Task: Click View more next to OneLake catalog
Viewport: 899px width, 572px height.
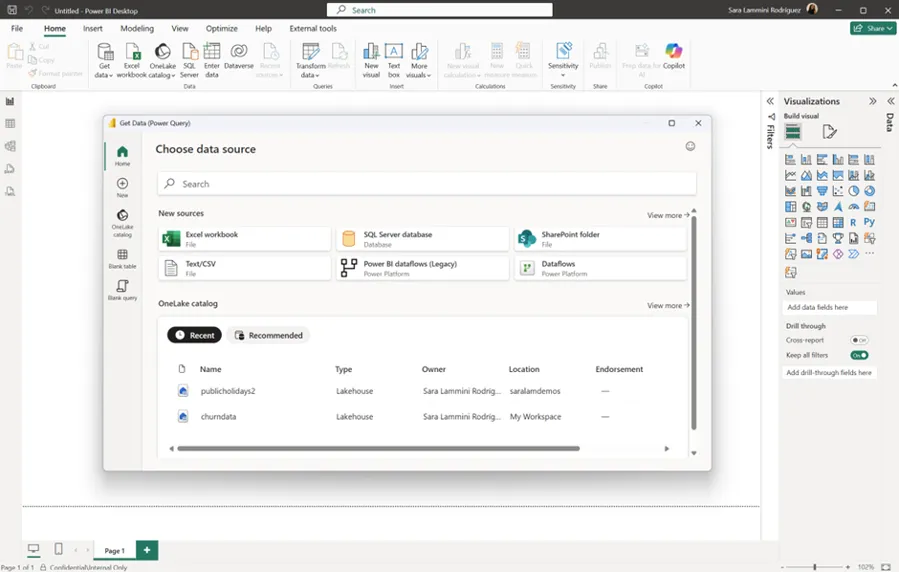Action: tap(668, 305)
